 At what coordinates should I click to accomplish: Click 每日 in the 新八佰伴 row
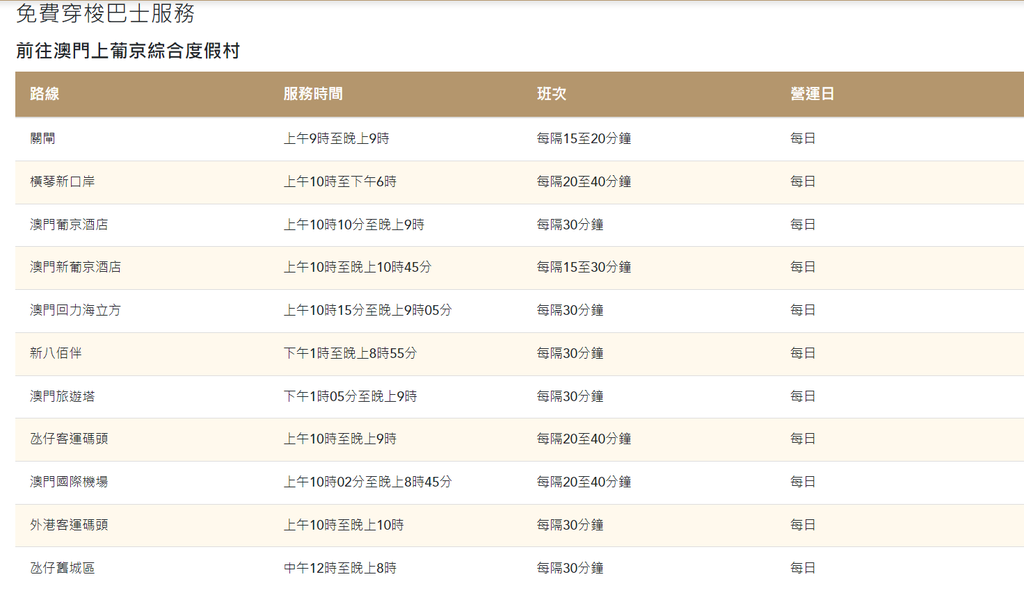click(x=803, y=353)
